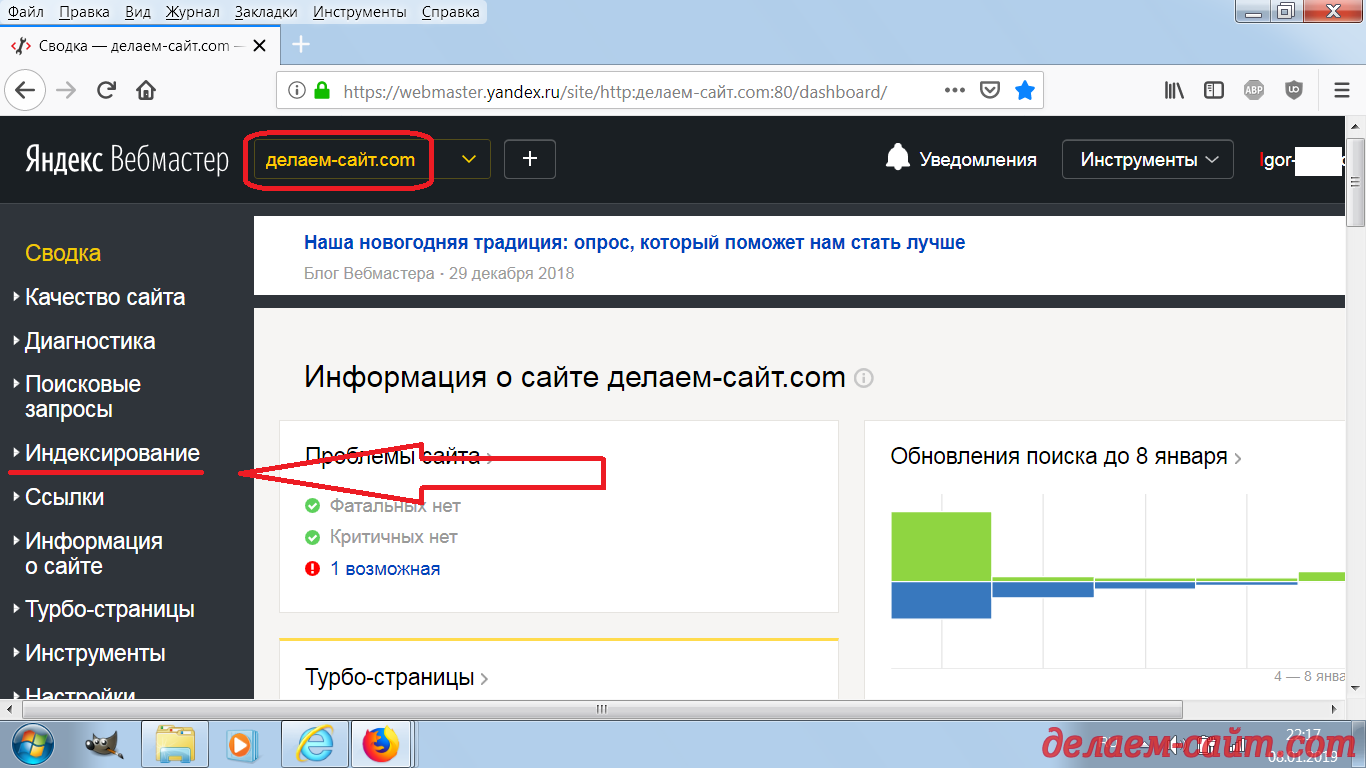Launch GIMP from the taskbar
The width and height of the screenshot is (1366, 768).
click(103, 744)
